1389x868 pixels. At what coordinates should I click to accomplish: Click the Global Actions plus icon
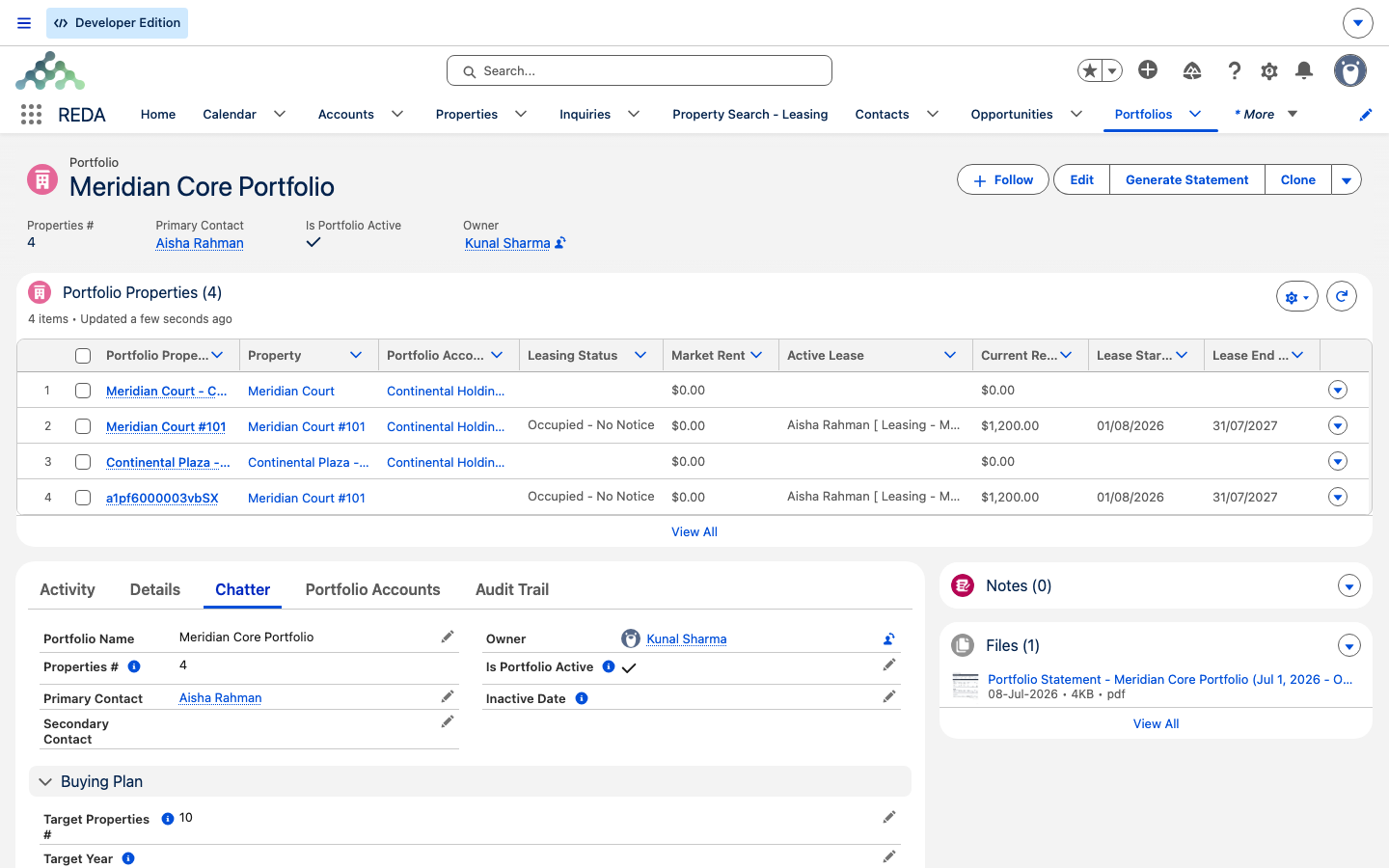1148,69
